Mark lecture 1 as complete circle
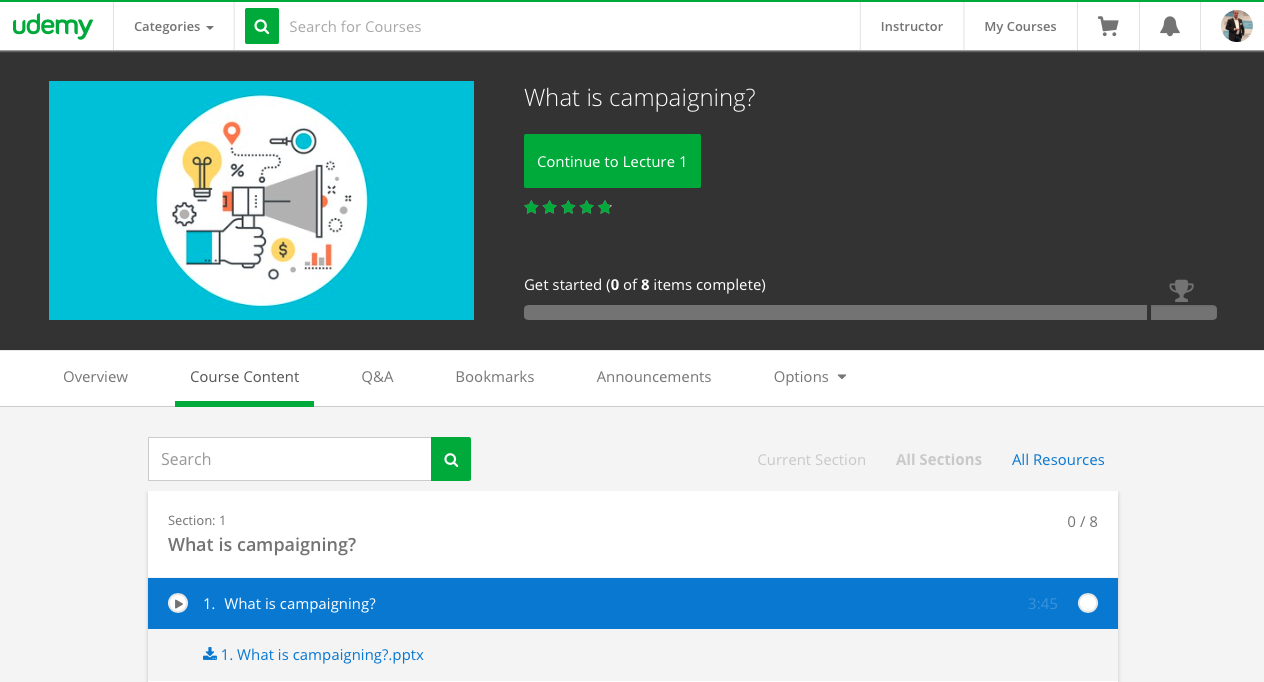 [x=1088, y=603]
